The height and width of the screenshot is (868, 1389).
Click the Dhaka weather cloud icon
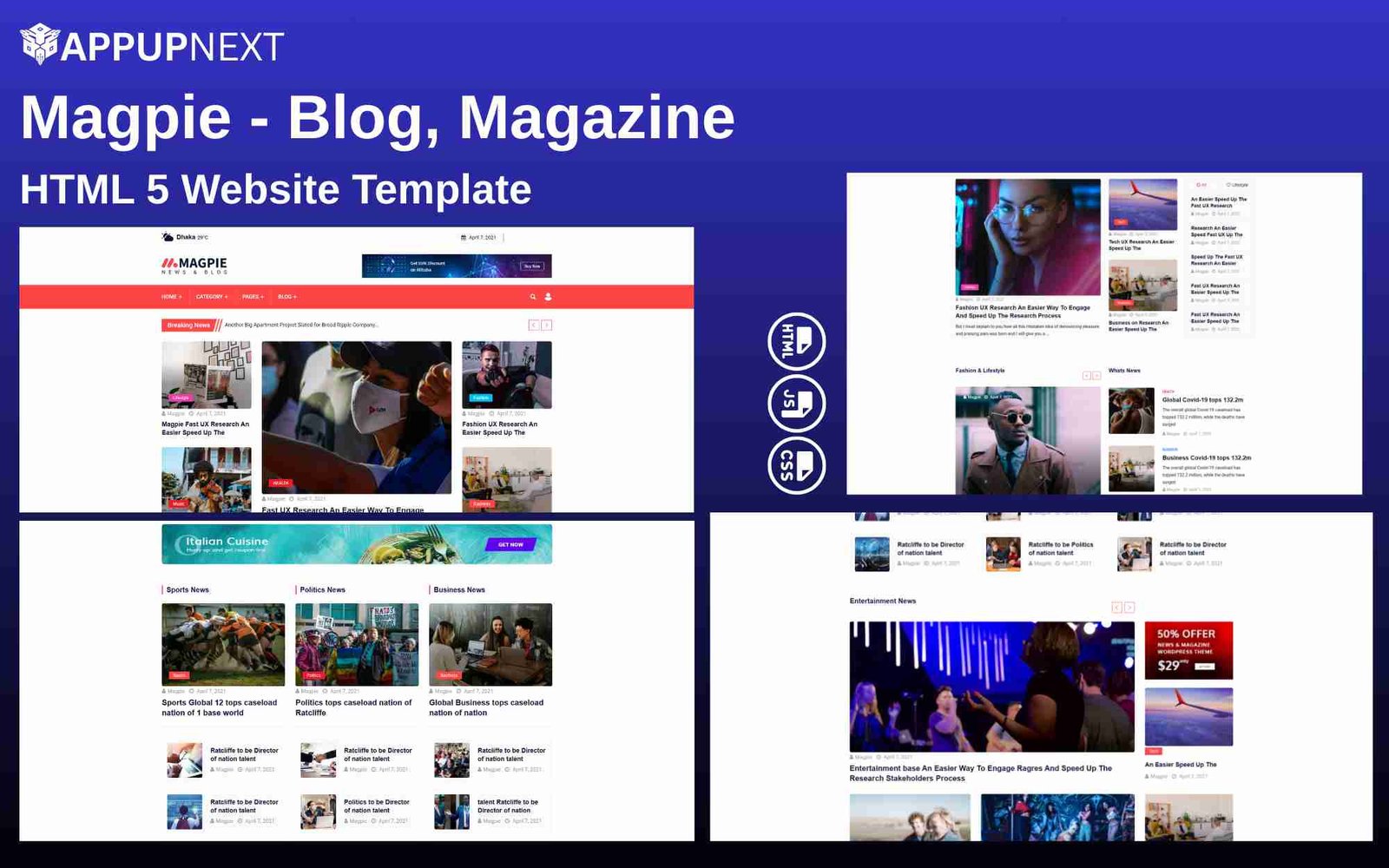pyautogui.click(x=167, y=235)
